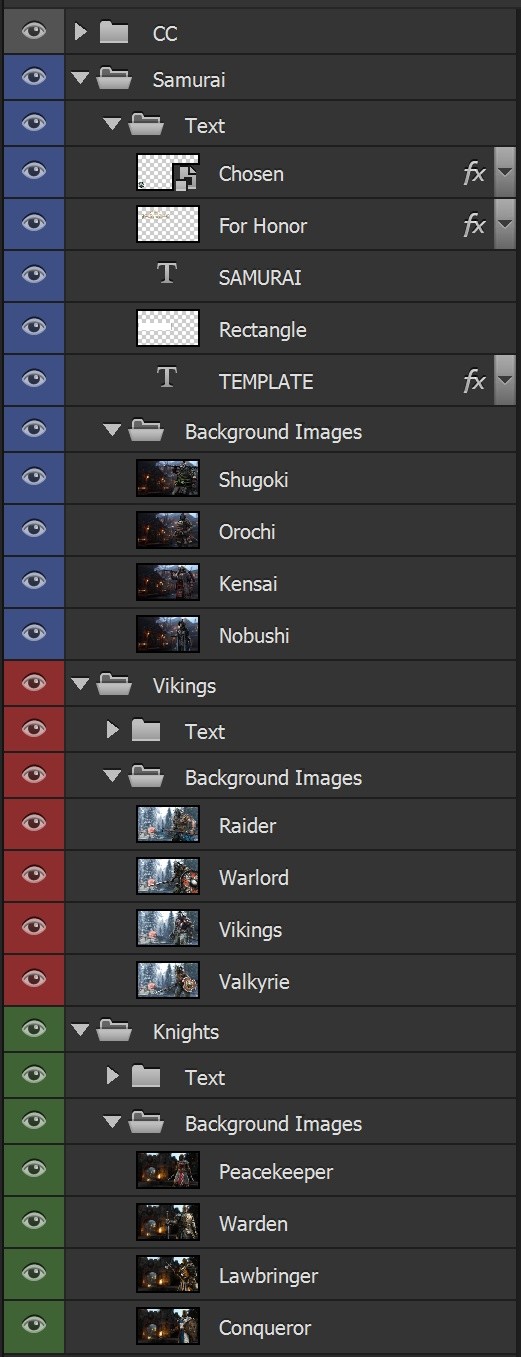Viewport: 521px width, 1357px height.
Task: Expand effects arrow on For Honor layer
Action: tap(505, 225)
